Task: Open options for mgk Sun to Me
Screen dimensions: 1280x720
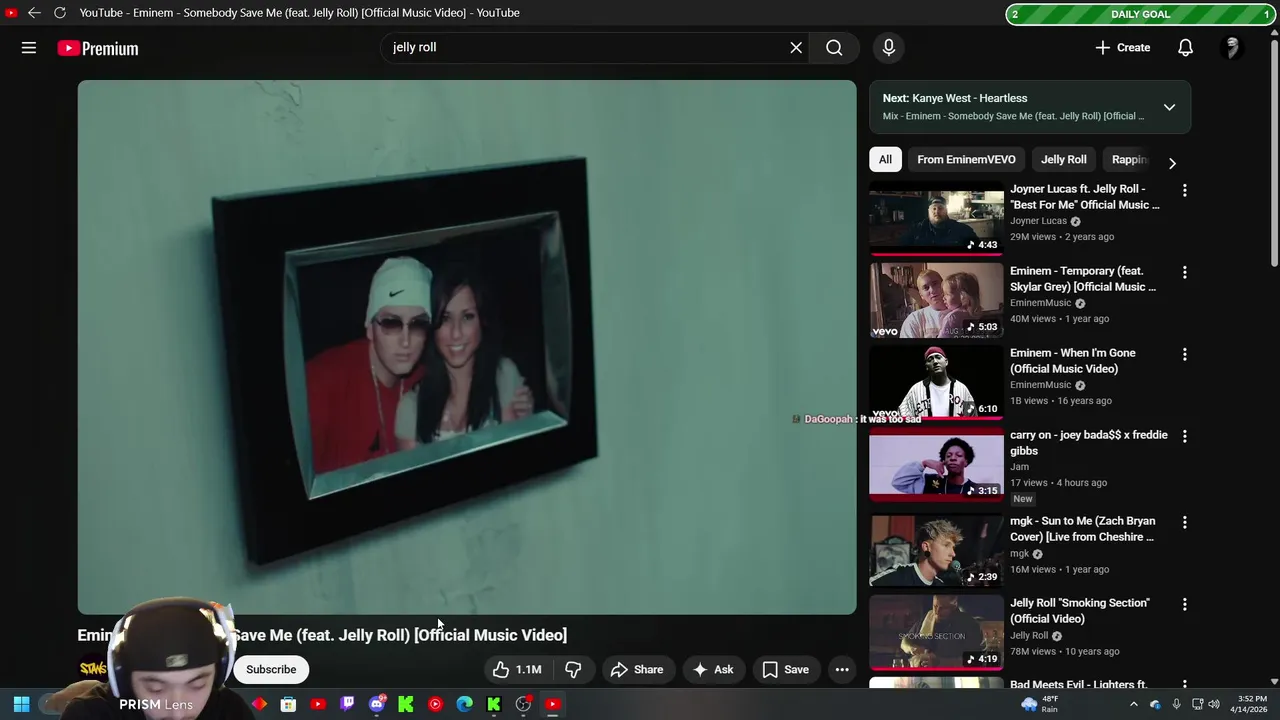Action: [x=1185, y=522]
